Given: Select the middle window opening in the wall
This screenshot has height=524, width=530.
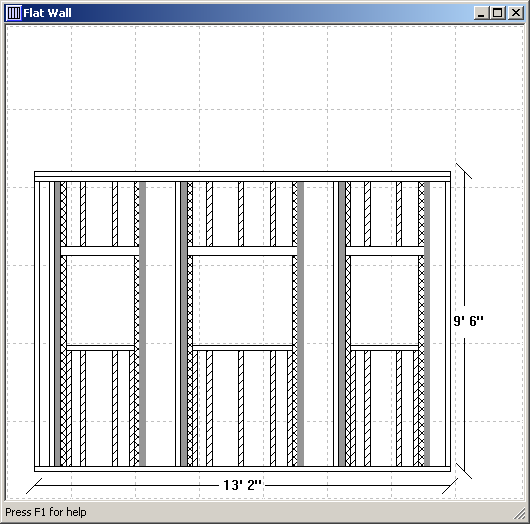Looking at the screenshot, I should coord(242,300).
